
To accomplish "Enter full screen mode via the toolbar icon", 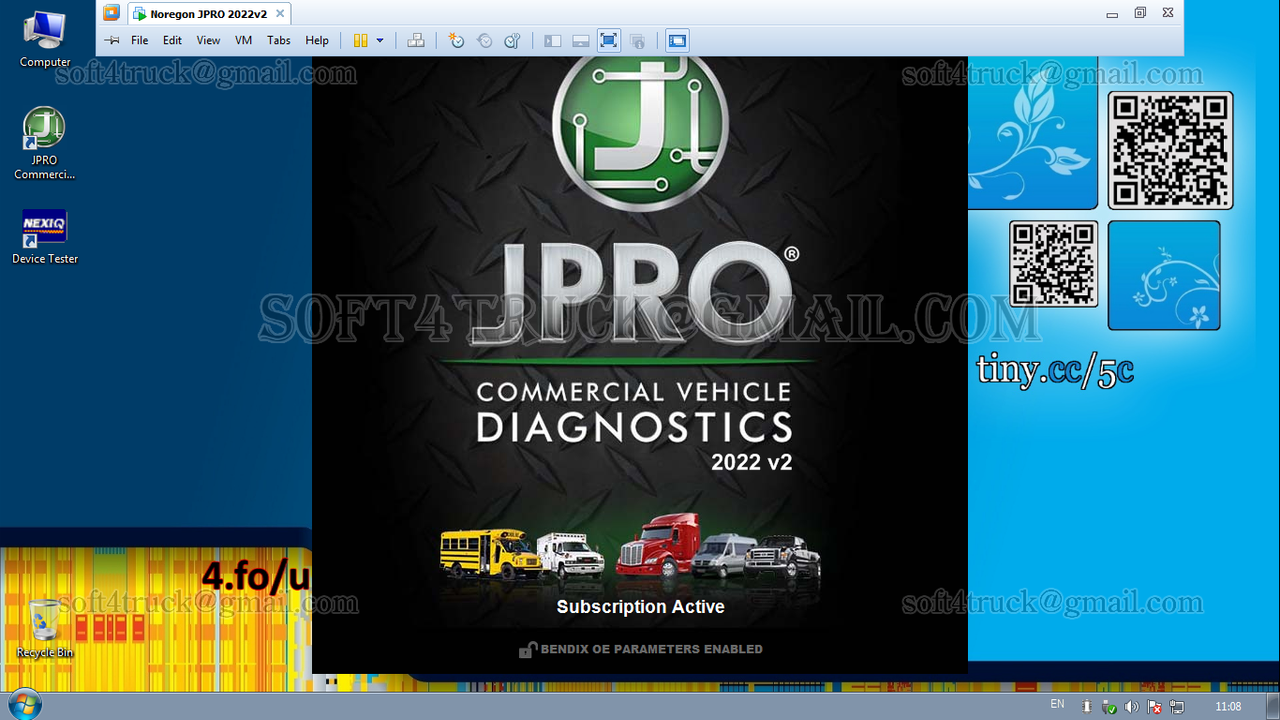I will pos(608,40).
